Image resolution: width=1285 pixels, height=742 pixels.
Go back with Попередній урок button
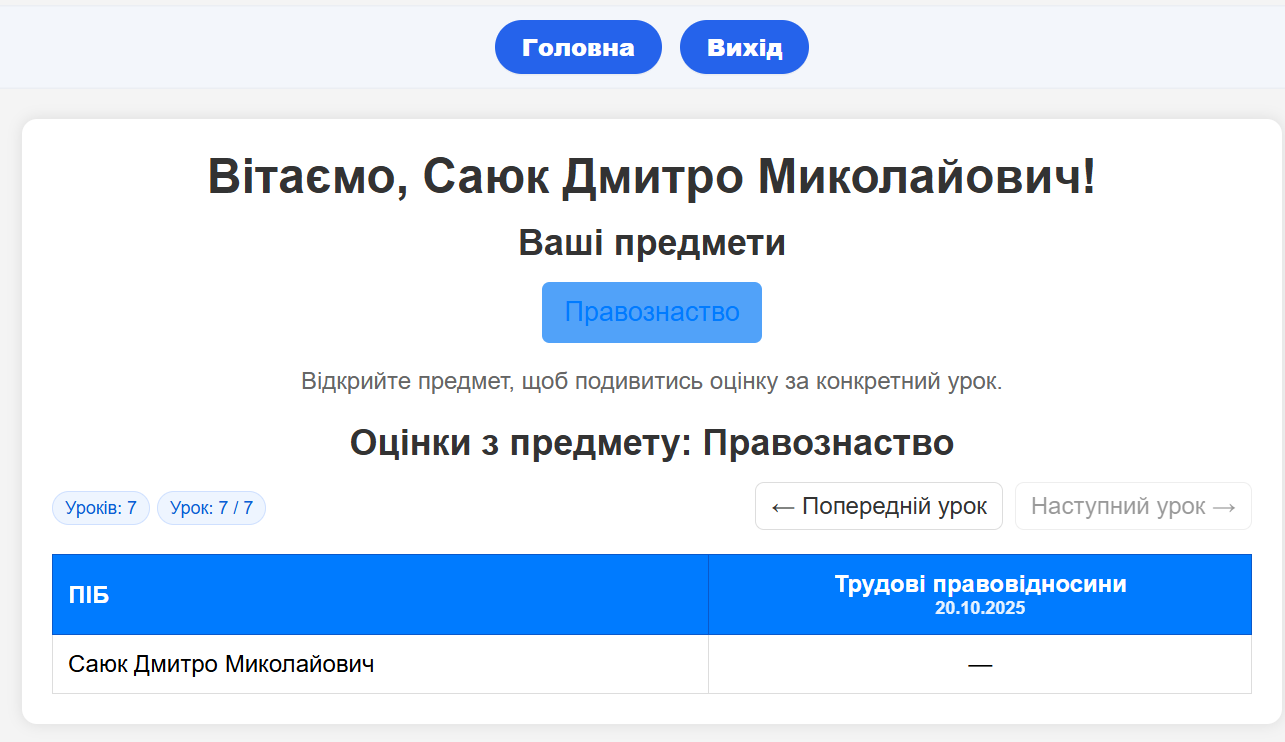pyautogui.click(x=878, y=506)
